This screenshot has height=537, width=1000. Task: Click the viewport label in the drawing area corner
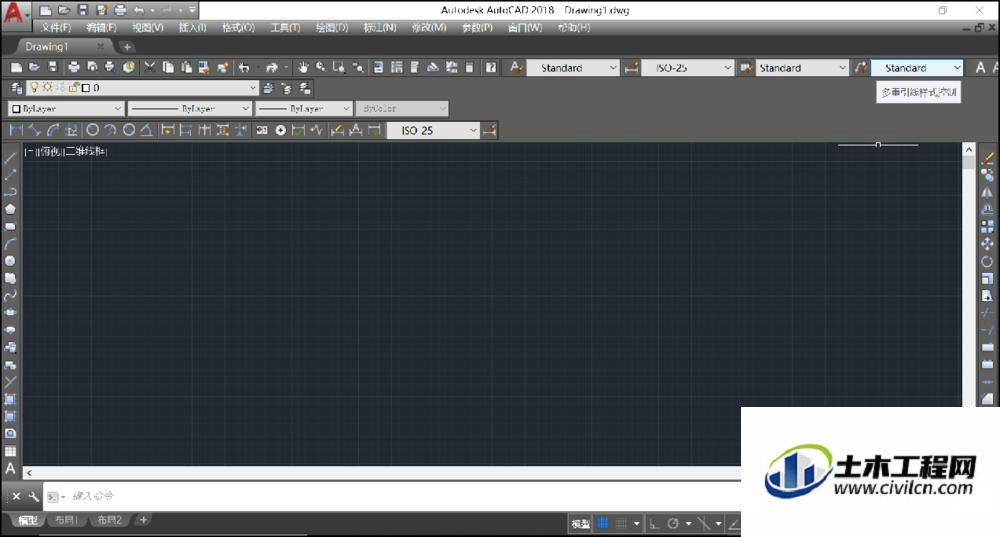pyautogui.click(x=66, y=151)
